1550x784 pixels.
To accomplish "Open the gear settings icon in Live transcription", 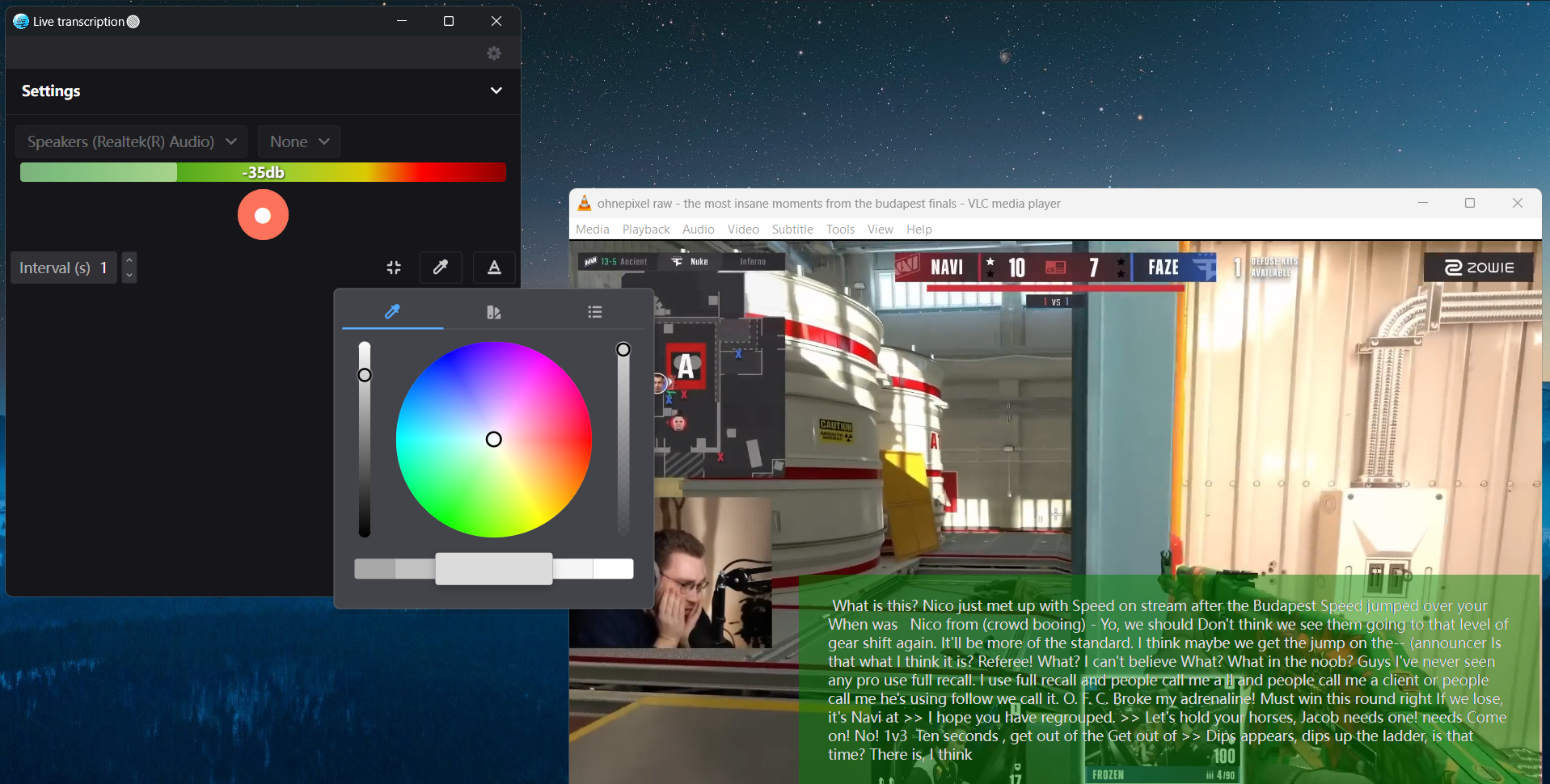I will click(494, 53).
